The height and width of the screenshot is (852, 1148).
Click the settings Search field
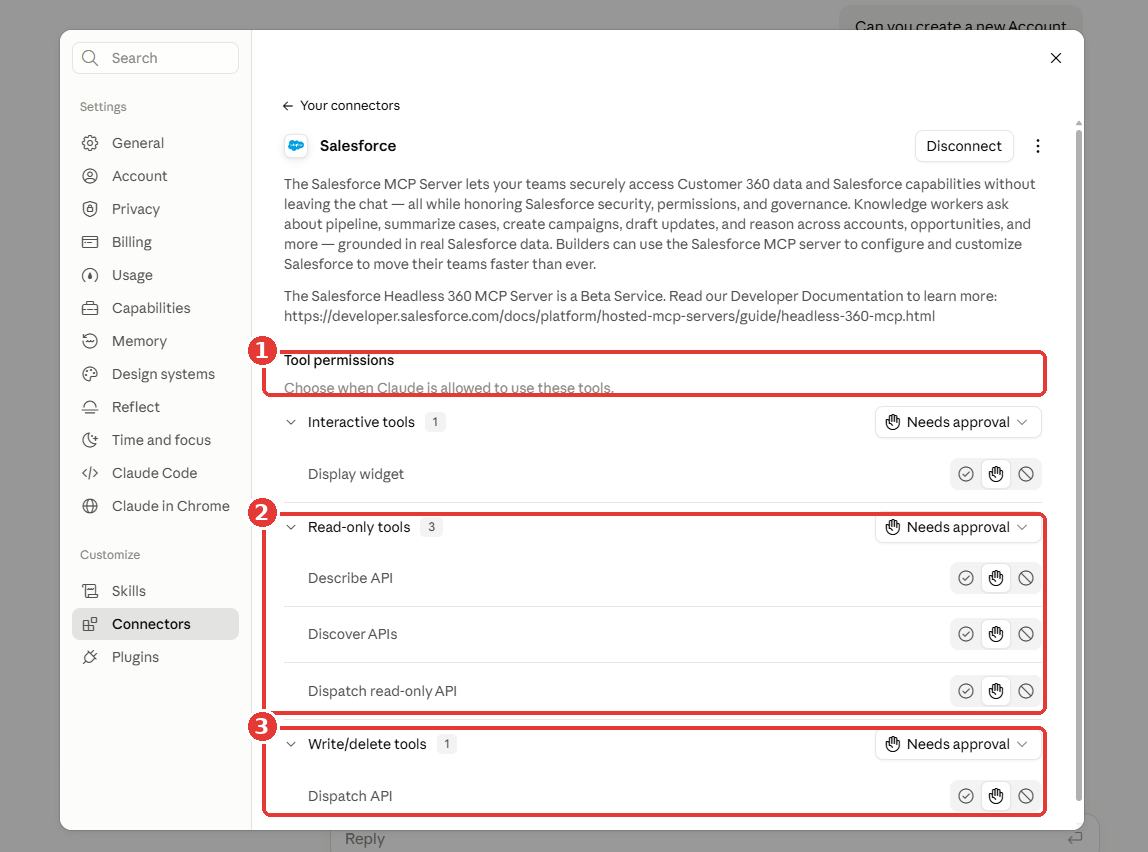[155, 58]
